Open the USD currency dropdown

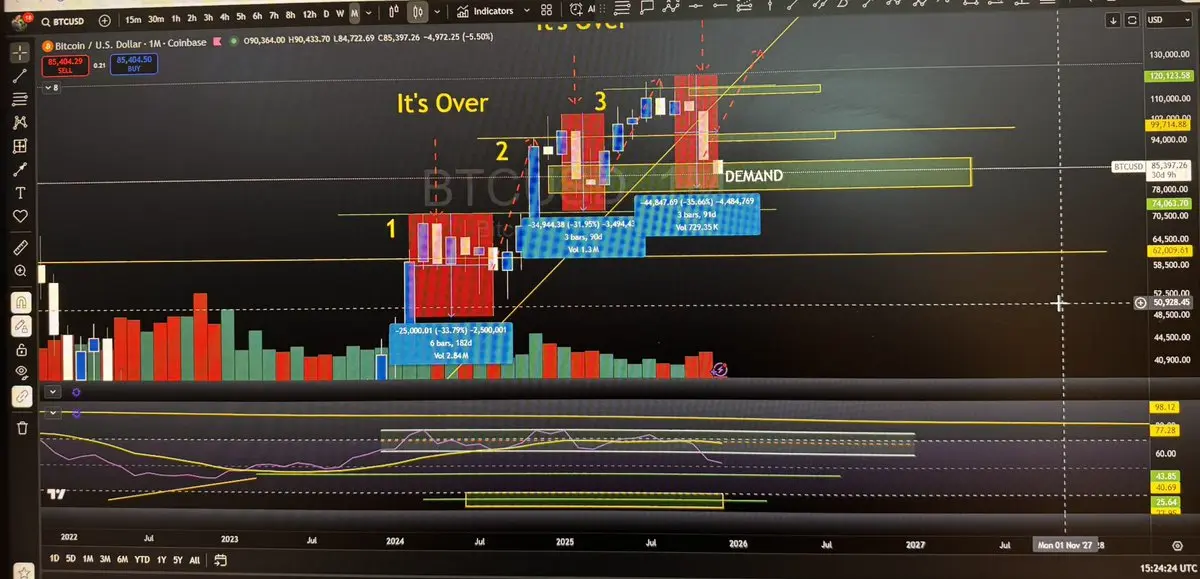click(1168, 20)
